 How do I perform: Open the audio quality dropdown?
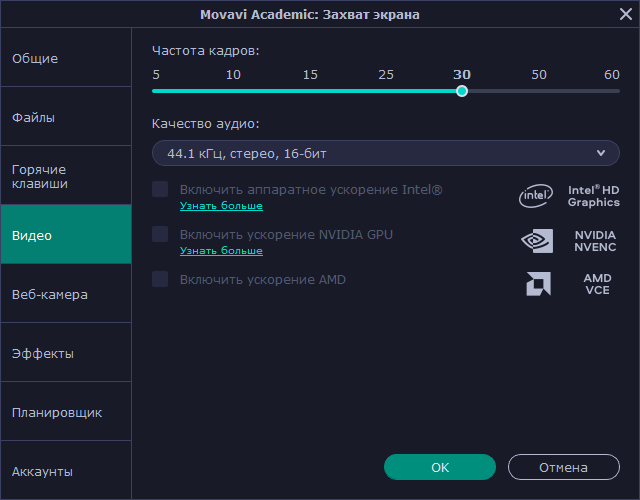coord(386,153)
